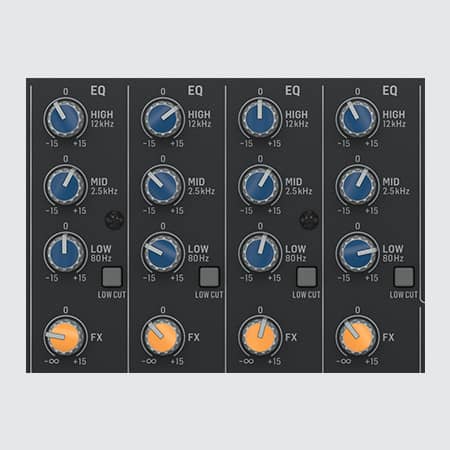450x450 pixels.
Task: Click the LOW CUT text on channel three
Action: tap(306, 295)
